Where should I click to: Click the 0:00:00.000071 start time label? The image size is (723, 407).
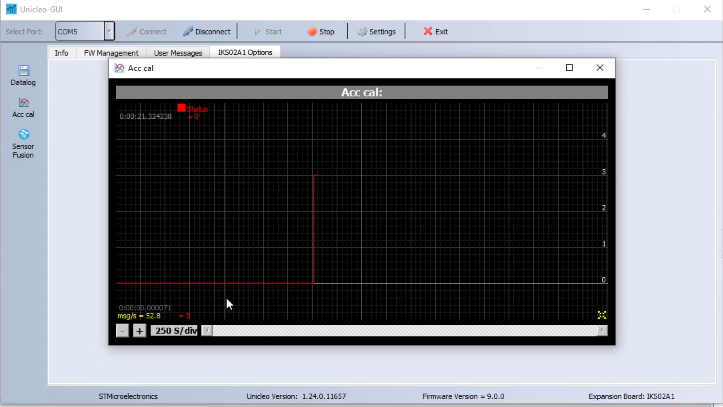[145, 307]
